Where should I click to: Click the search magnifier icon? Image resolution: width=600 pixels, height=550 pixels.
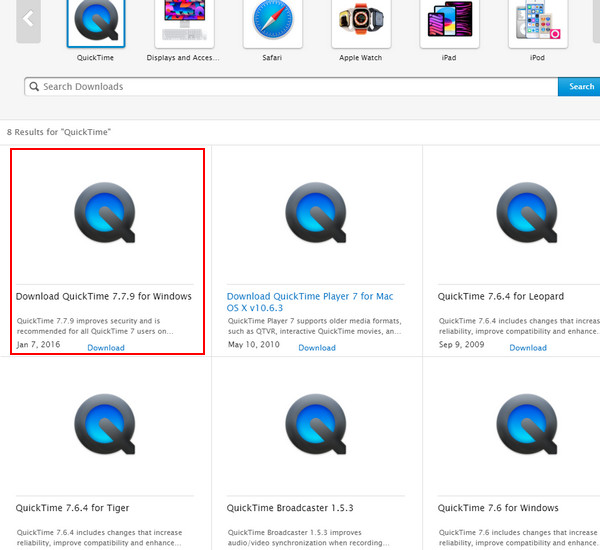[x=34, y=86]
